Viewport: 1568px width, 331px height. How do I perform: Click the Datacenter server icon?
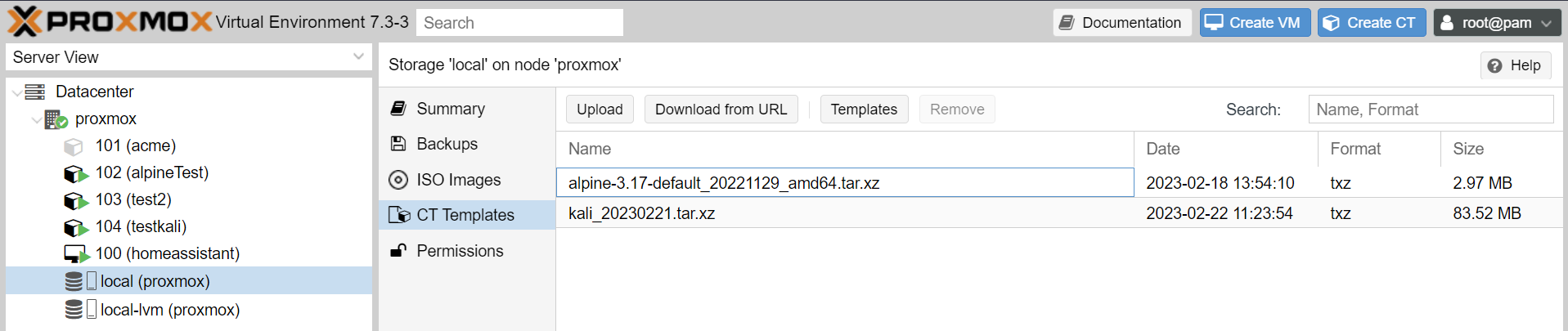(x=35, y=92)
